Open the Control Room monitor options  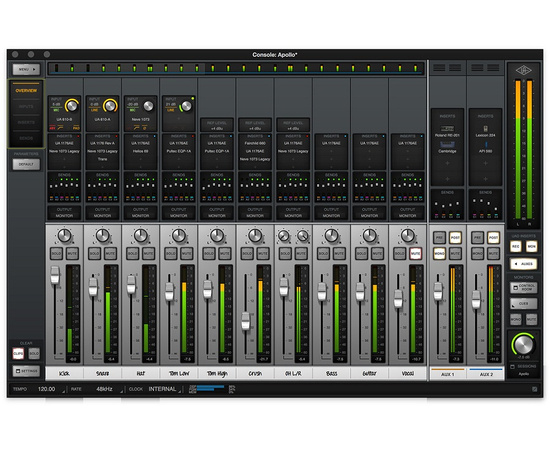[x=523, y=288]
